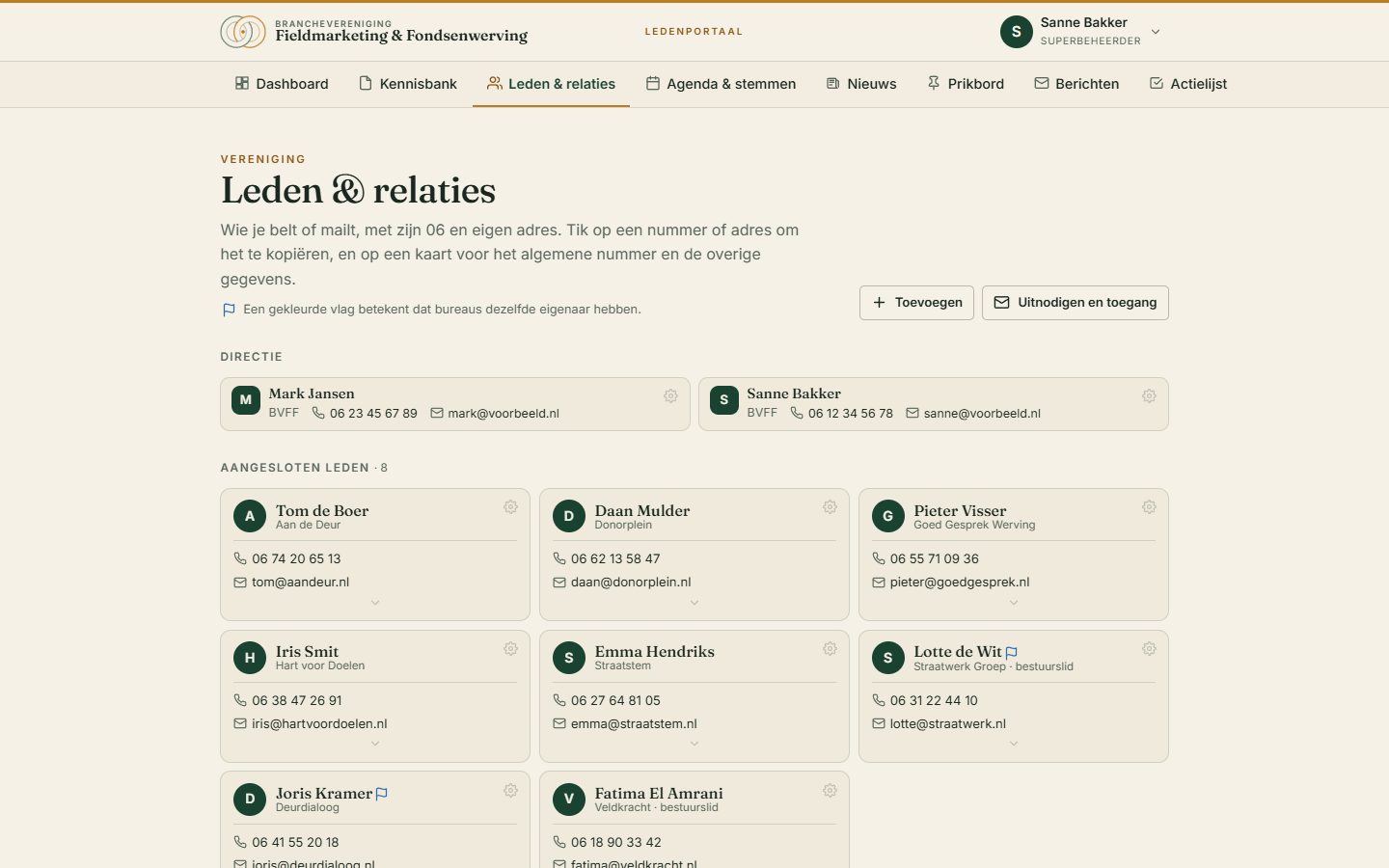Viewport: 1389px width, 868px height.
Task: Copy Daan Mulder's number 06 62 13 58 47
Action: click(607, 558)
